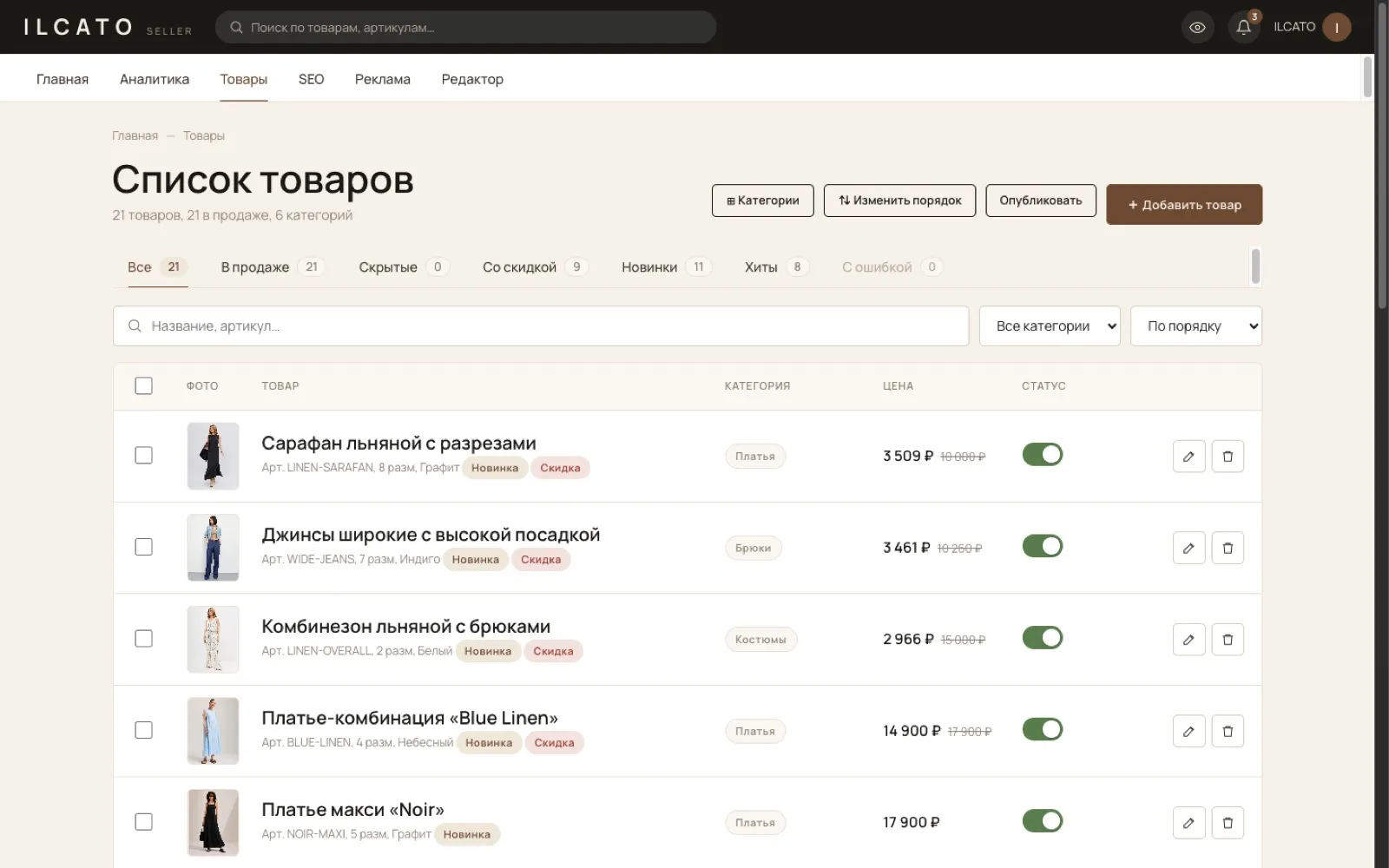Viewport: 1389px width, 868px height.
Task: Click Костюмы category tag
Action: [760, 640]
